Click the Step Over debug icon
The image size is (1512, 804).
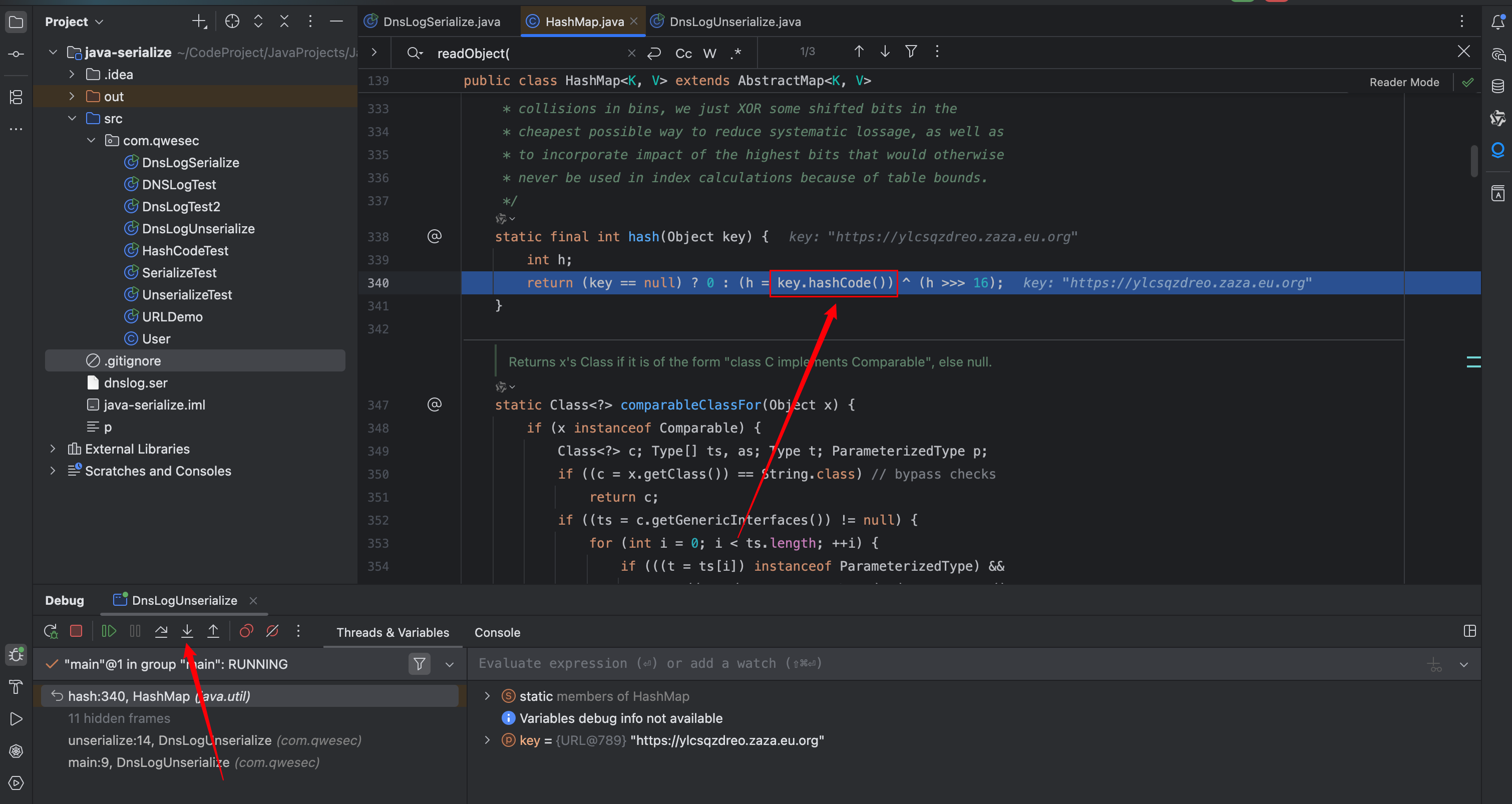pyautogui.click(x=161, y=631)
